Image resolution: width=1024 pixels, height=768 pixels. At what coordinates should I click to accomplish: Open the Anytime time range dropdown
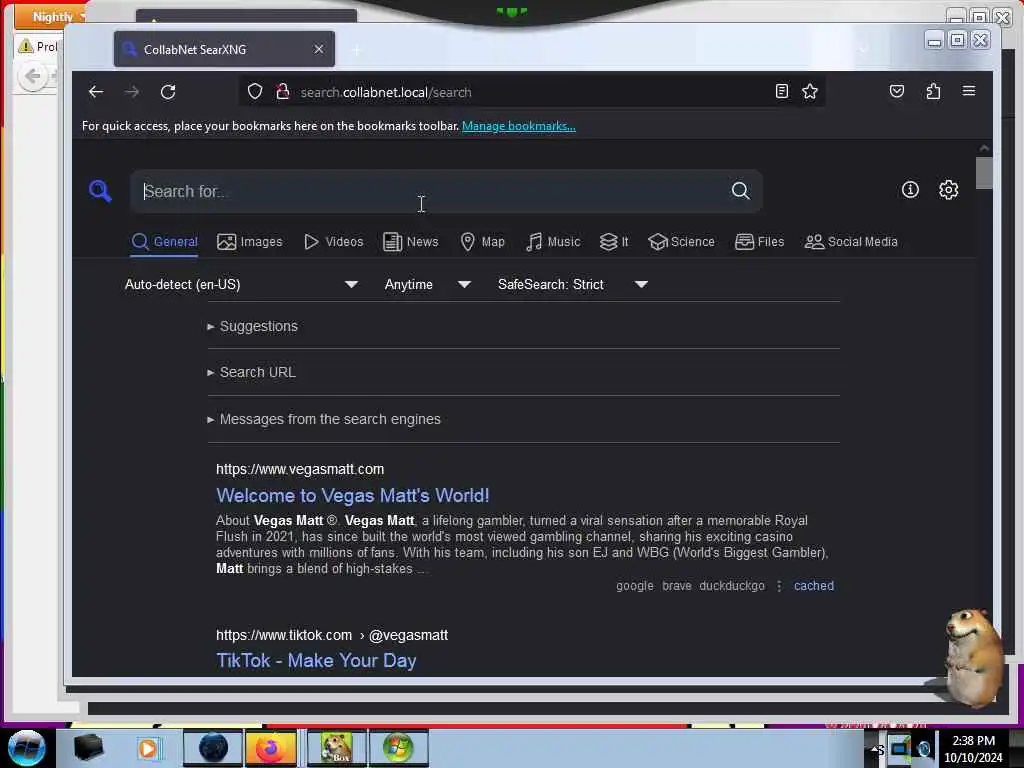coord(428,285)
